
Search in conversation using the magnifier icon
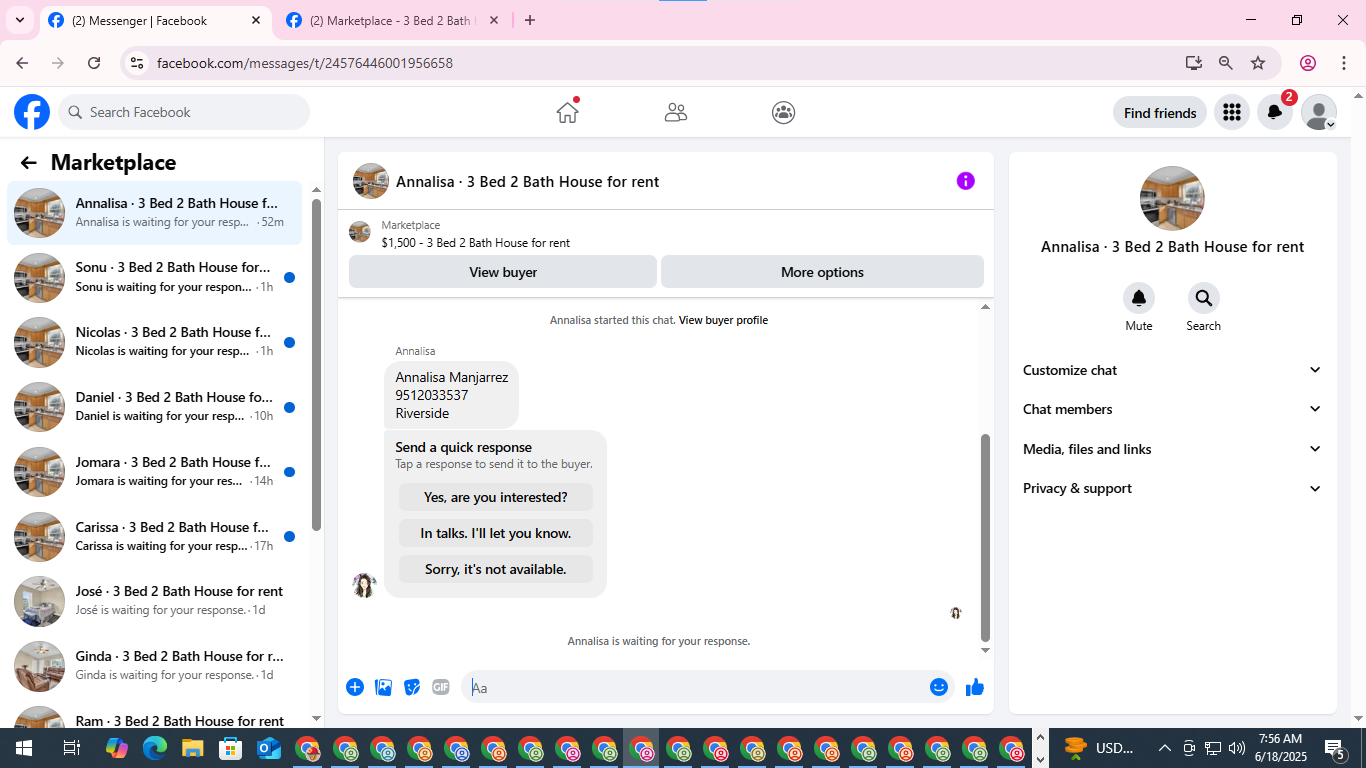click(x=1204, y=298)
